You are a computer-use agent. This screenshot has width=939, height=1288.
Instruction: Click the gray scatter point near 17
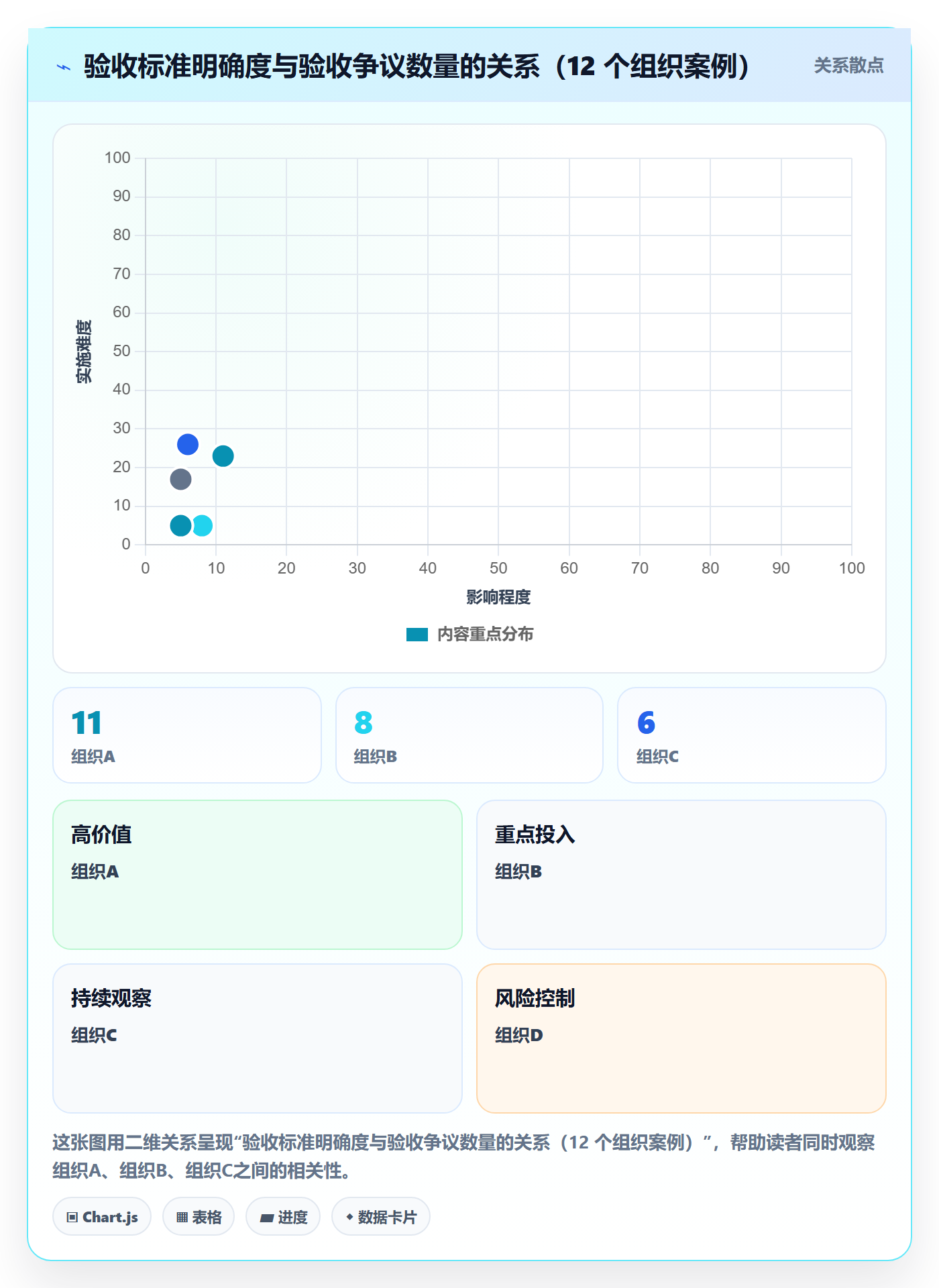180,479
